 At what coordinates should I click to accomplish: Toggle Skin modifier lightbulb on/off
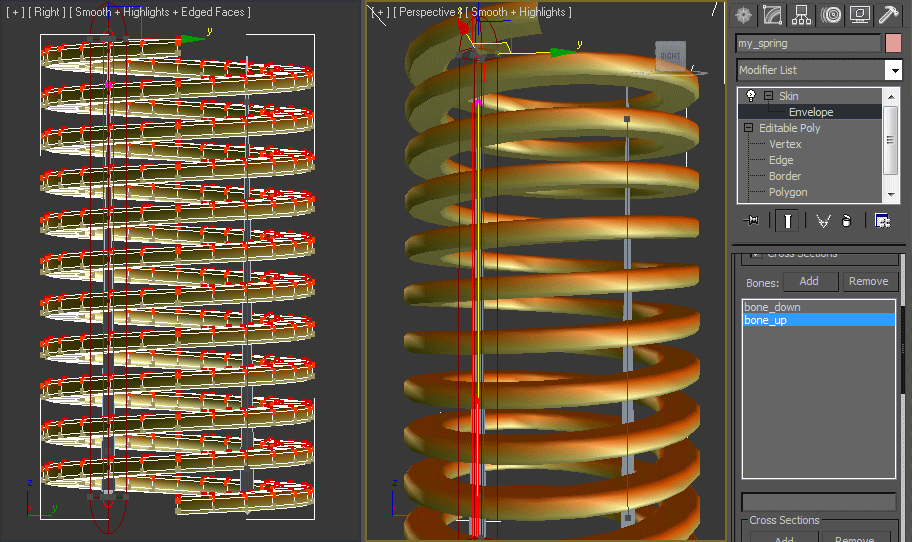(751, 96)
